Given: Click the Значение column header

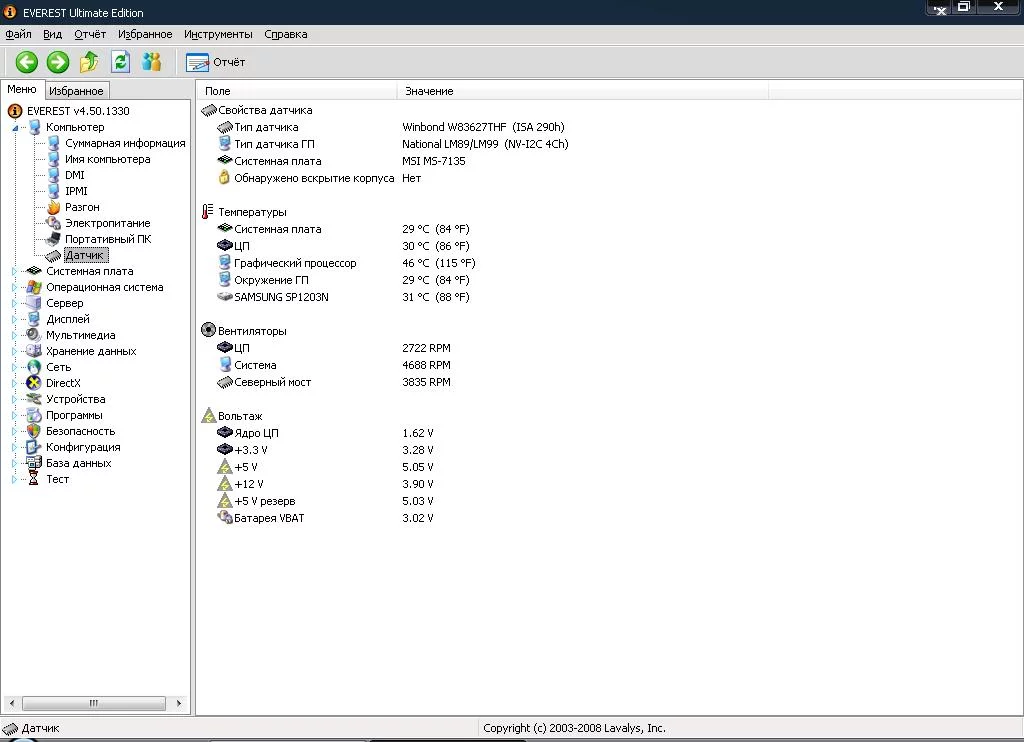Looking at the screenshot, I should (x=583, y=91).
